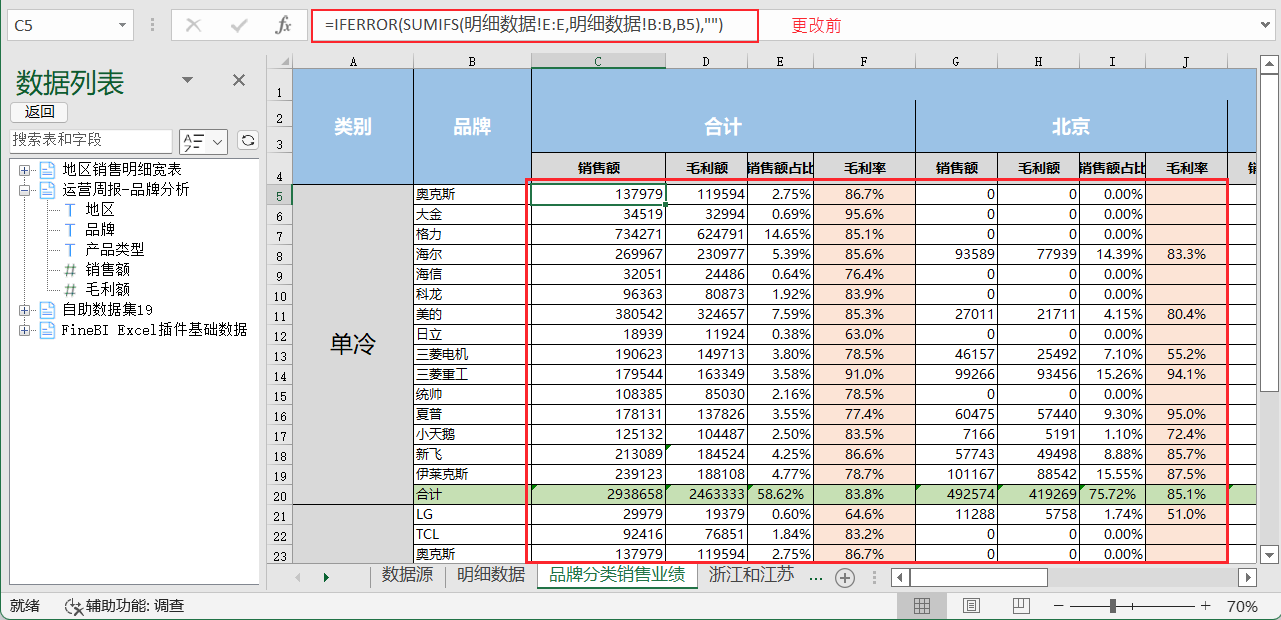
Task: Click the zoom in plus button
Action: coord(1205,606)
